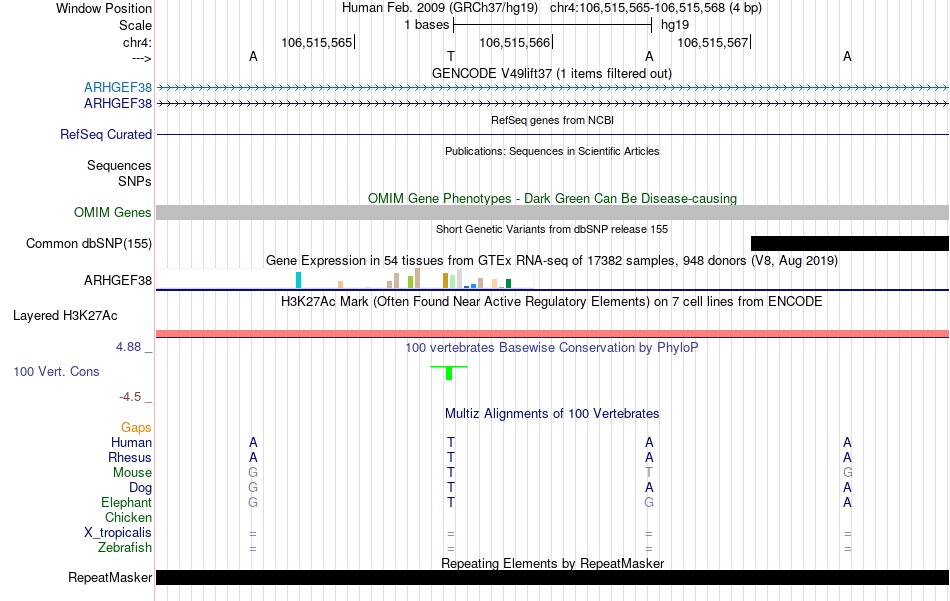Click the green PhyloP conservation bar

tap(449, 373)
